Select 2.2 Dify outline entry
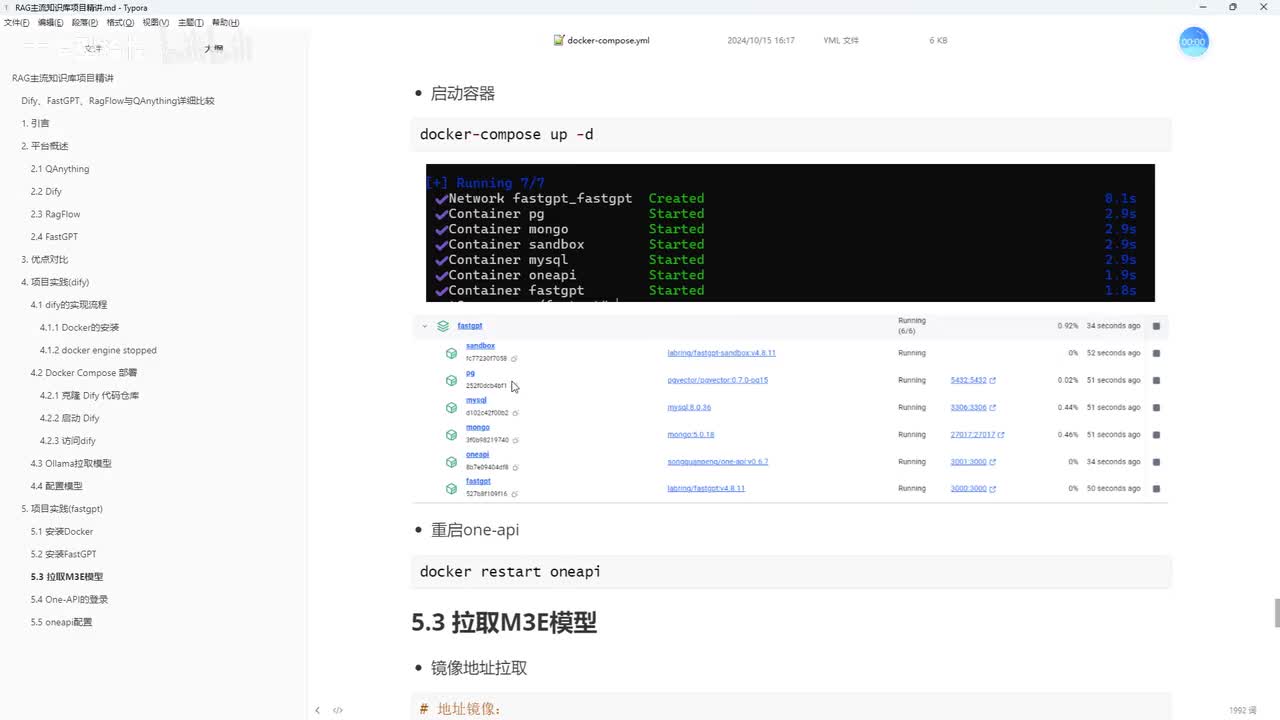 click(46, 191)
